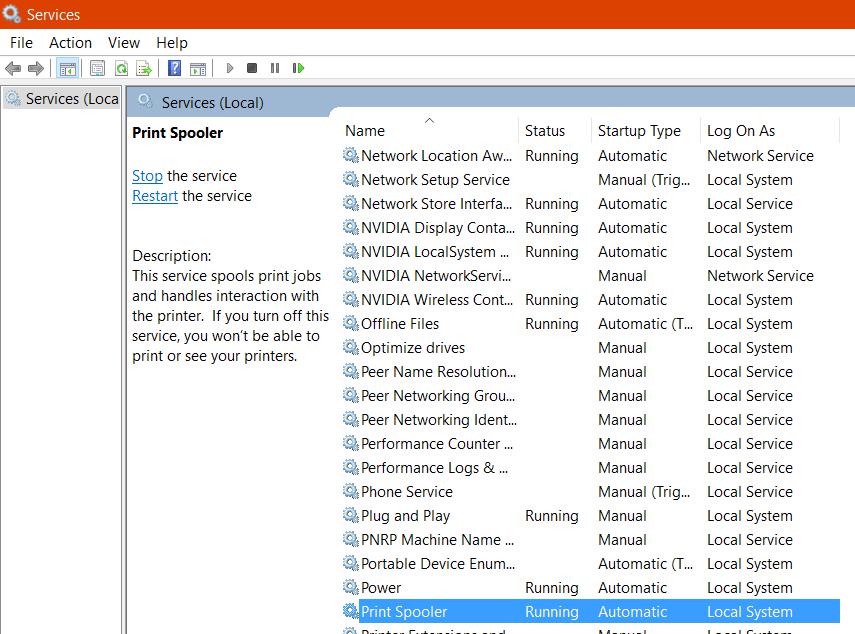Sort services by the Name column header
Viewport: 855px width, 634px height.
365,131
